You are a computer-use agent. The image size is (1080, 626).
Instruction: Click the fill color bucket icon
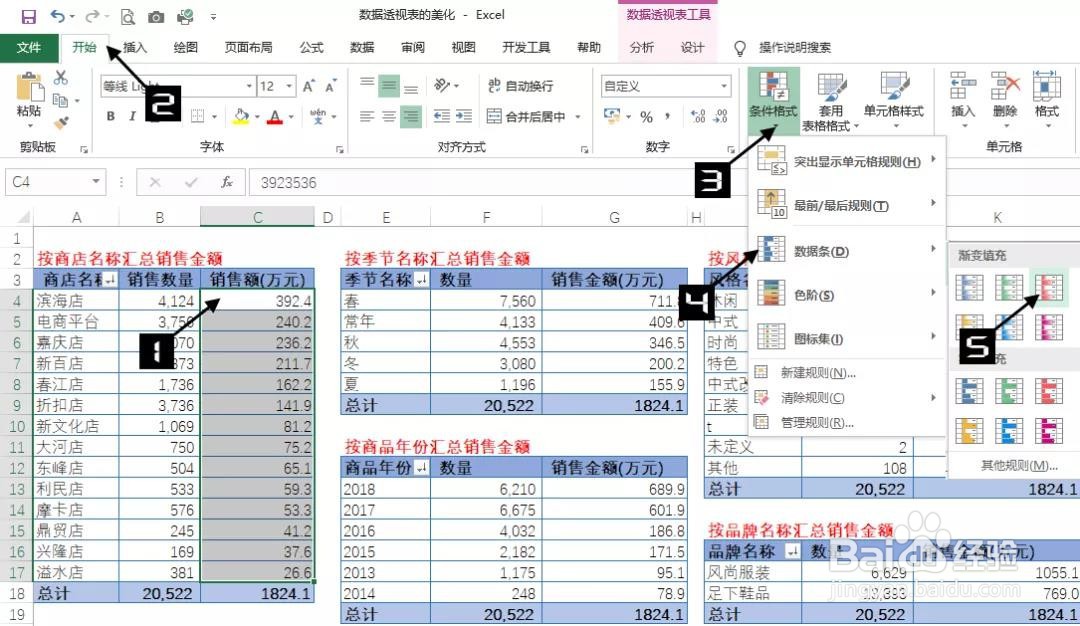[240, 116]
